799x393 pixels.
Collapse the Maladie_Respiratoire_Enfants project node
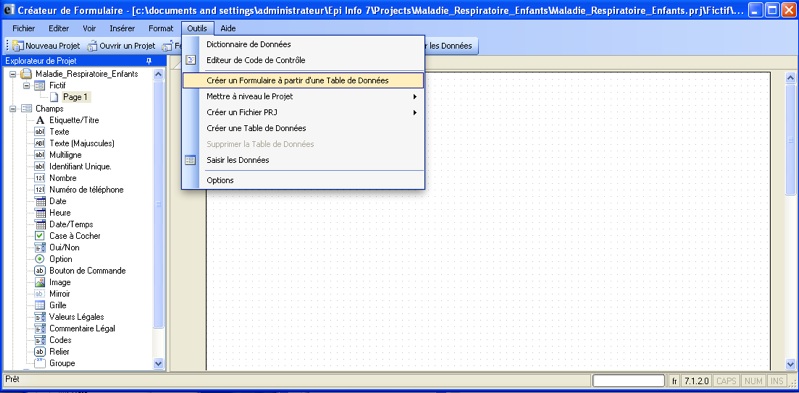coord(13,74)
